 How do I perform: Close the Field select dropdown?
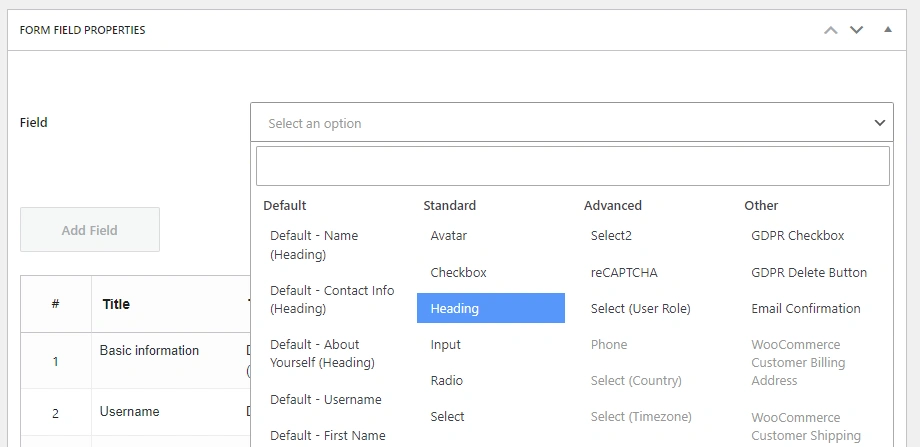pos(879,123)
